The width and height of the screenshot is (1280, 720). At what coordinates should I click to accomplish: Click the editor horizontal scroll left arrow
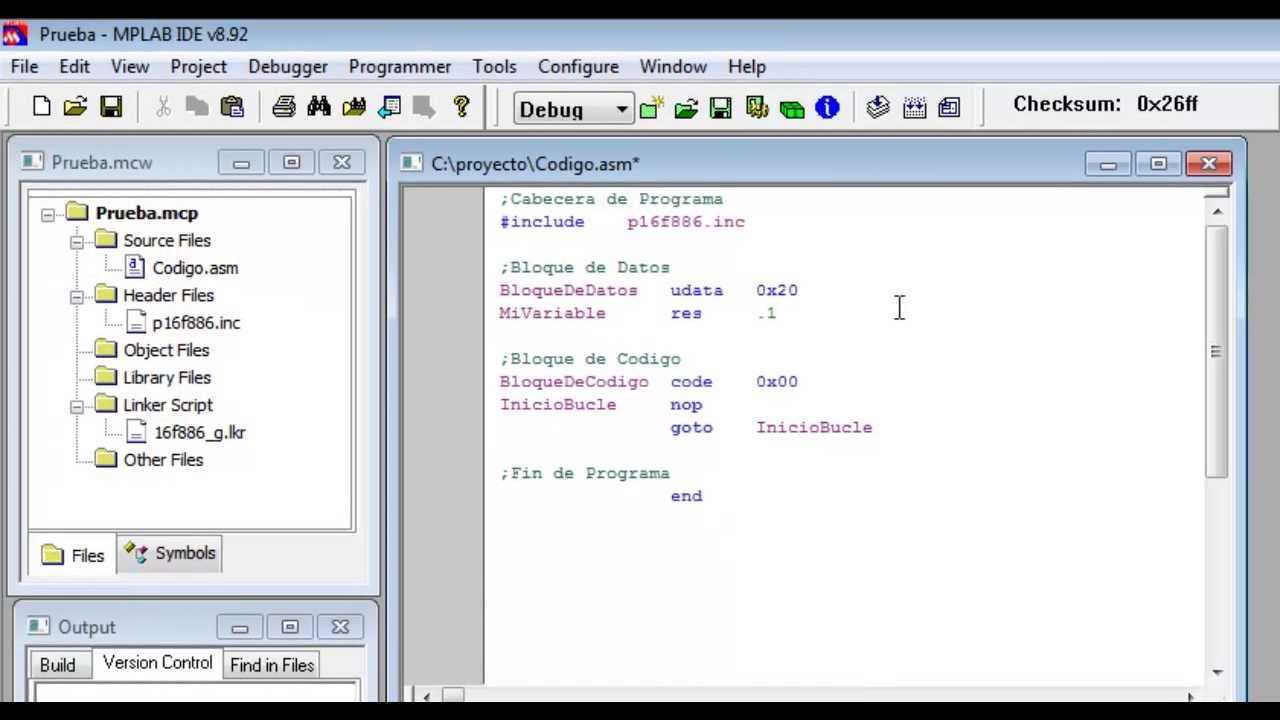pos(427,696)
